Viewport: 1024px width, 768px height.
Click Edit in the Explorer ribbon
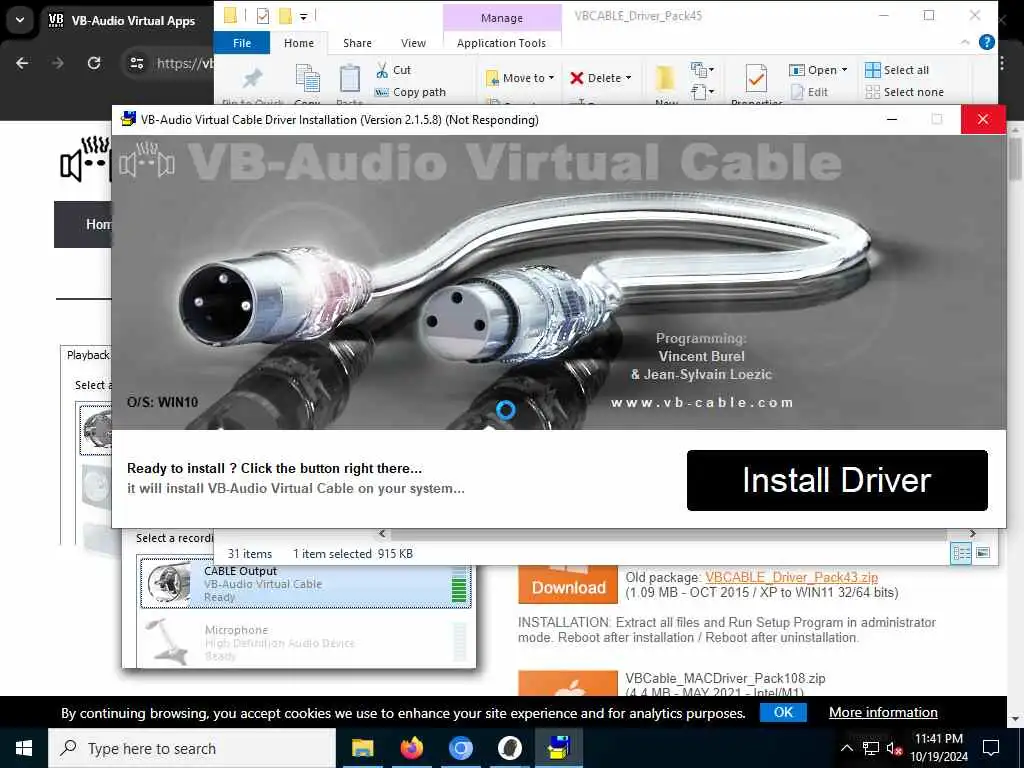(810, 92)
